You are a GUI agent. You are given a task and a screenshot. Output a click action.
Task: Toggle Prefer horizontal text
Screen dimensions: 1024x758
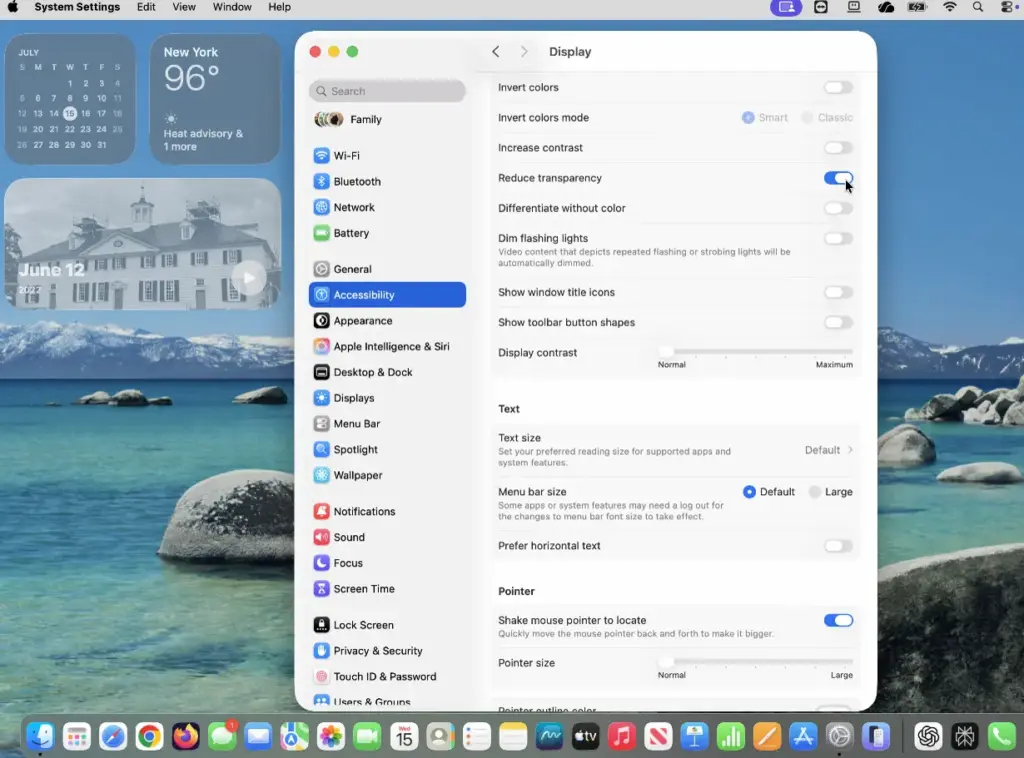pos(838,546)
